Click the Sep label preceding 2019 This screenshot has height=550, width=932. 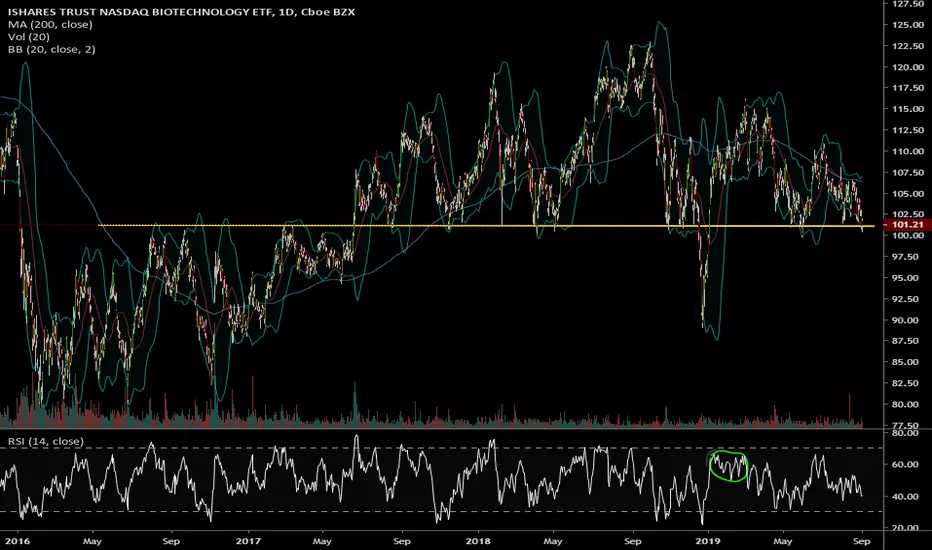tap(632, 541)
